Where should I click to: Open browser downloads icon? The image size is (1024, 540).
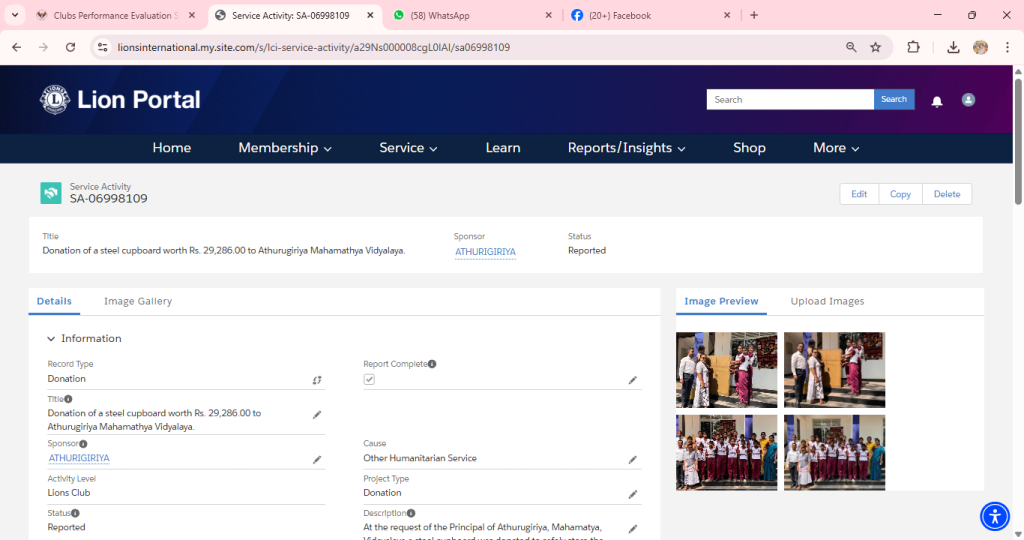point(953,47)
